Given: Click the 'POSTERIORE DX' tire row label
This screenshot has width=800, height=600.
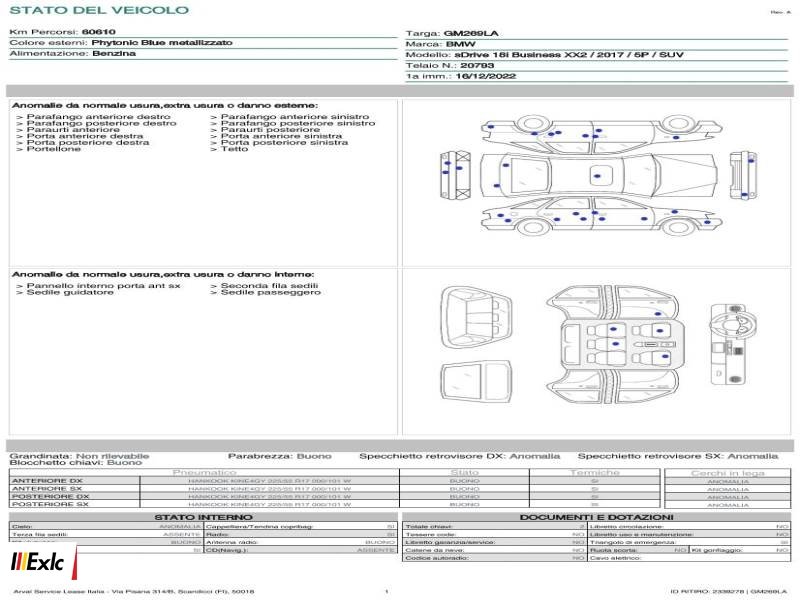Looking at the screenshot, I should click(50, 496).
